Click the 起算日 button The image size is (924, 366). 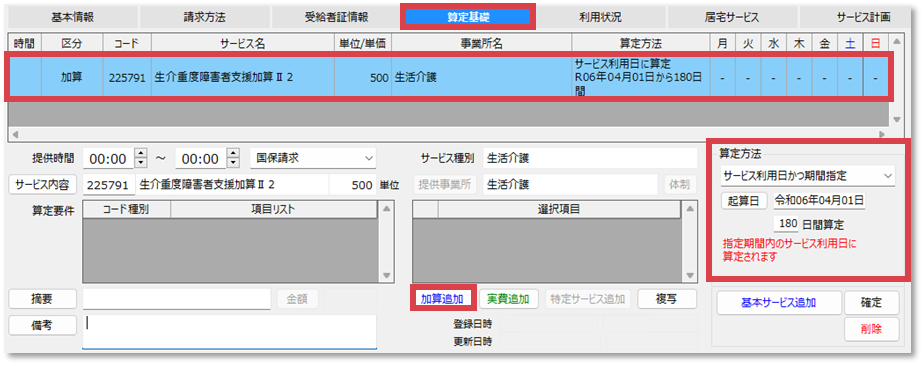(744, 200)
